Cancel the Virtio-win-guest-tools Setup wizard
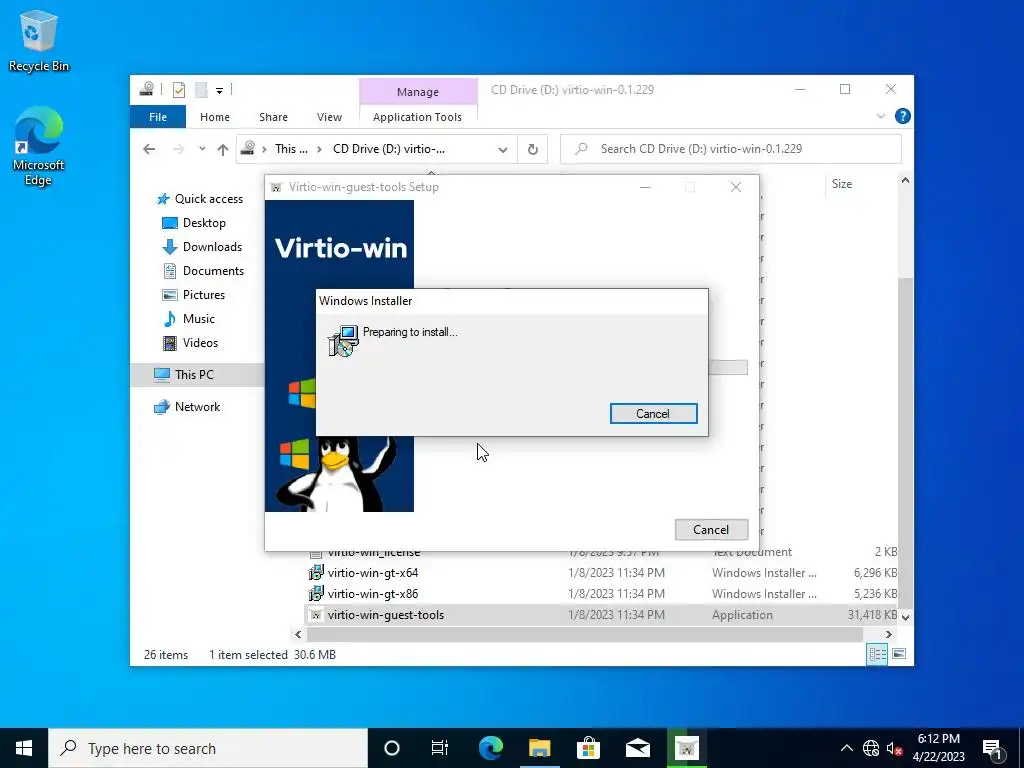 pos(711,530)
